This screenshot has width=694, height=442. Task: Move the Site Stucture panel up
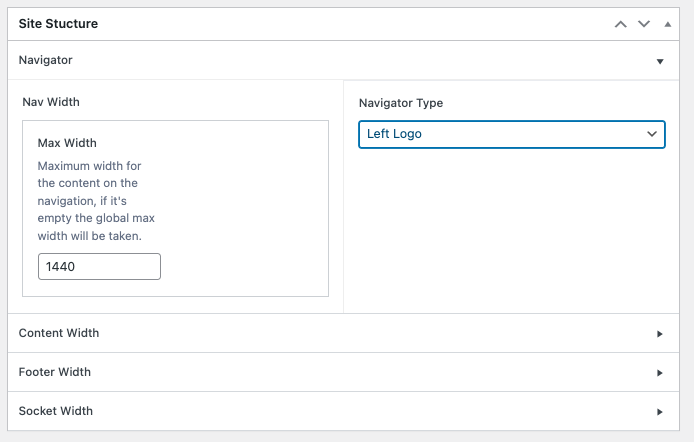621,23
